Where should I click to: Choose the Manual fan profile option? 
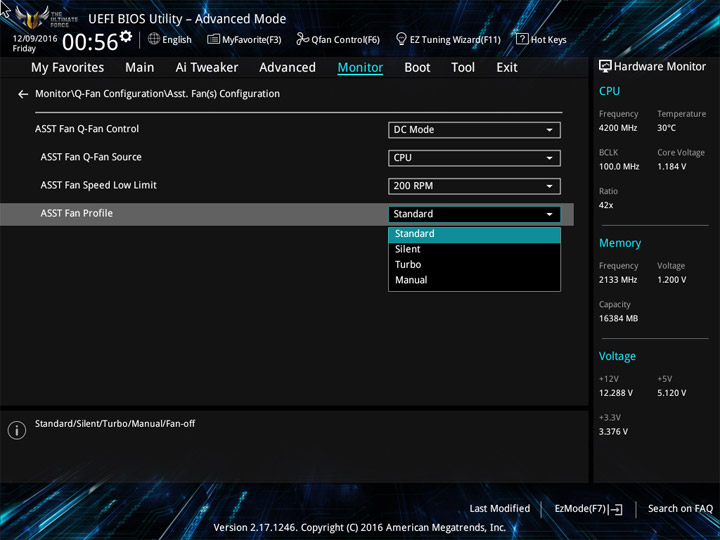pos(474,280)
